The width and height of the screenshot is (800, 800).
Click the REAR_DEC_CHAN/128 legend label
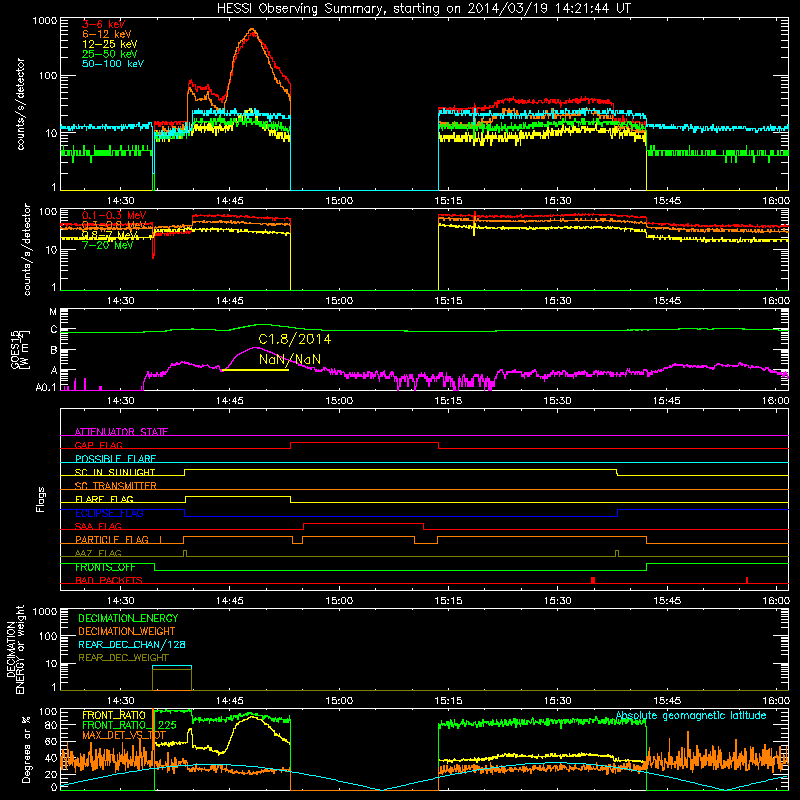tap(132, 644)
